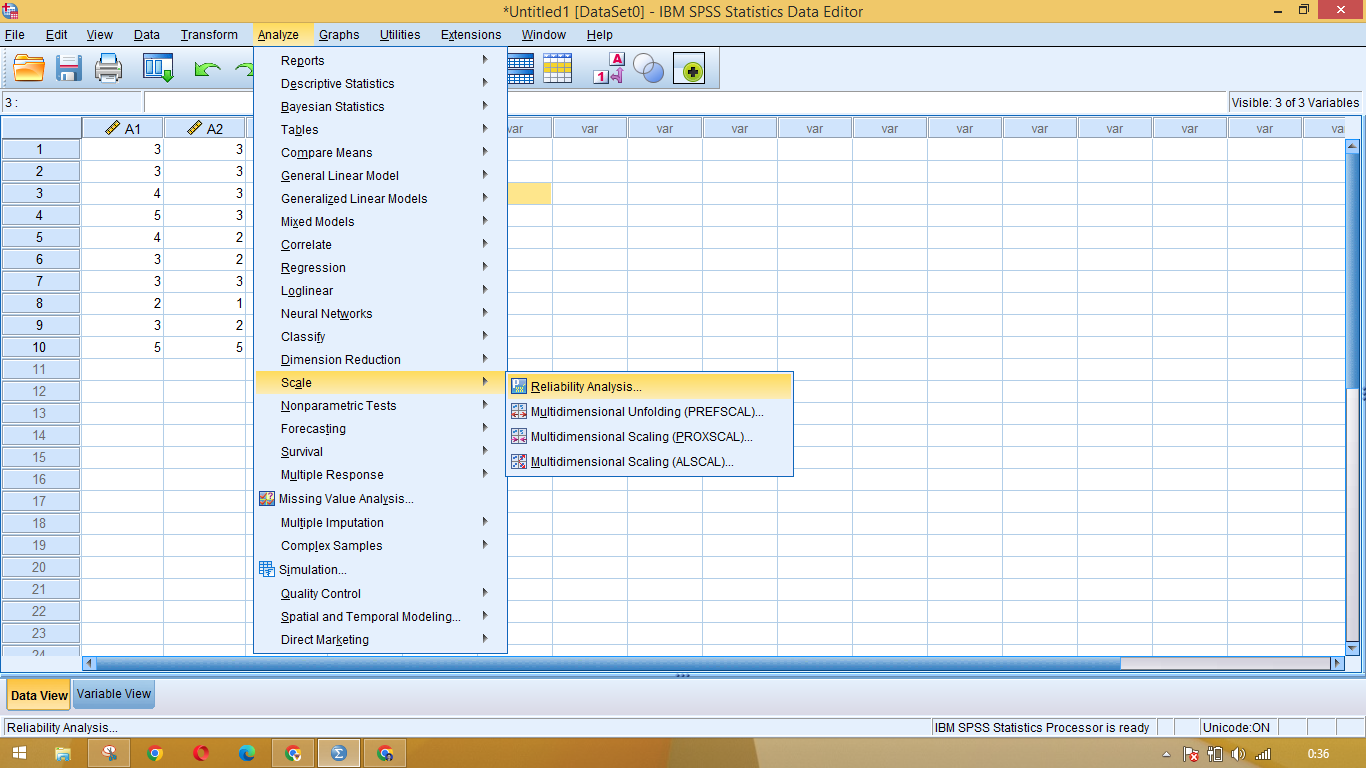Open Opera browser from the taskbar
This screenshot has height=768, width=1366.
(201, 753)
